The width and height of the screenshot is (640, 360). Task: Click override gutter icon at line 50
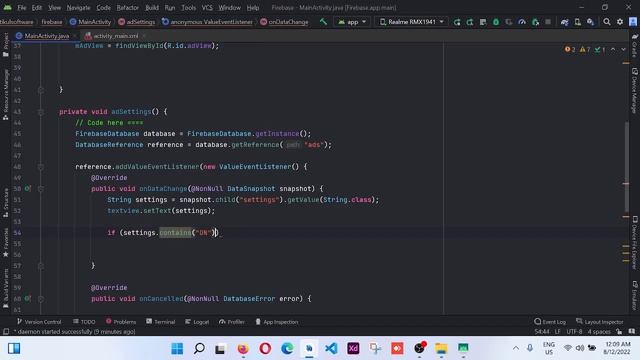(x=27, y=189)
